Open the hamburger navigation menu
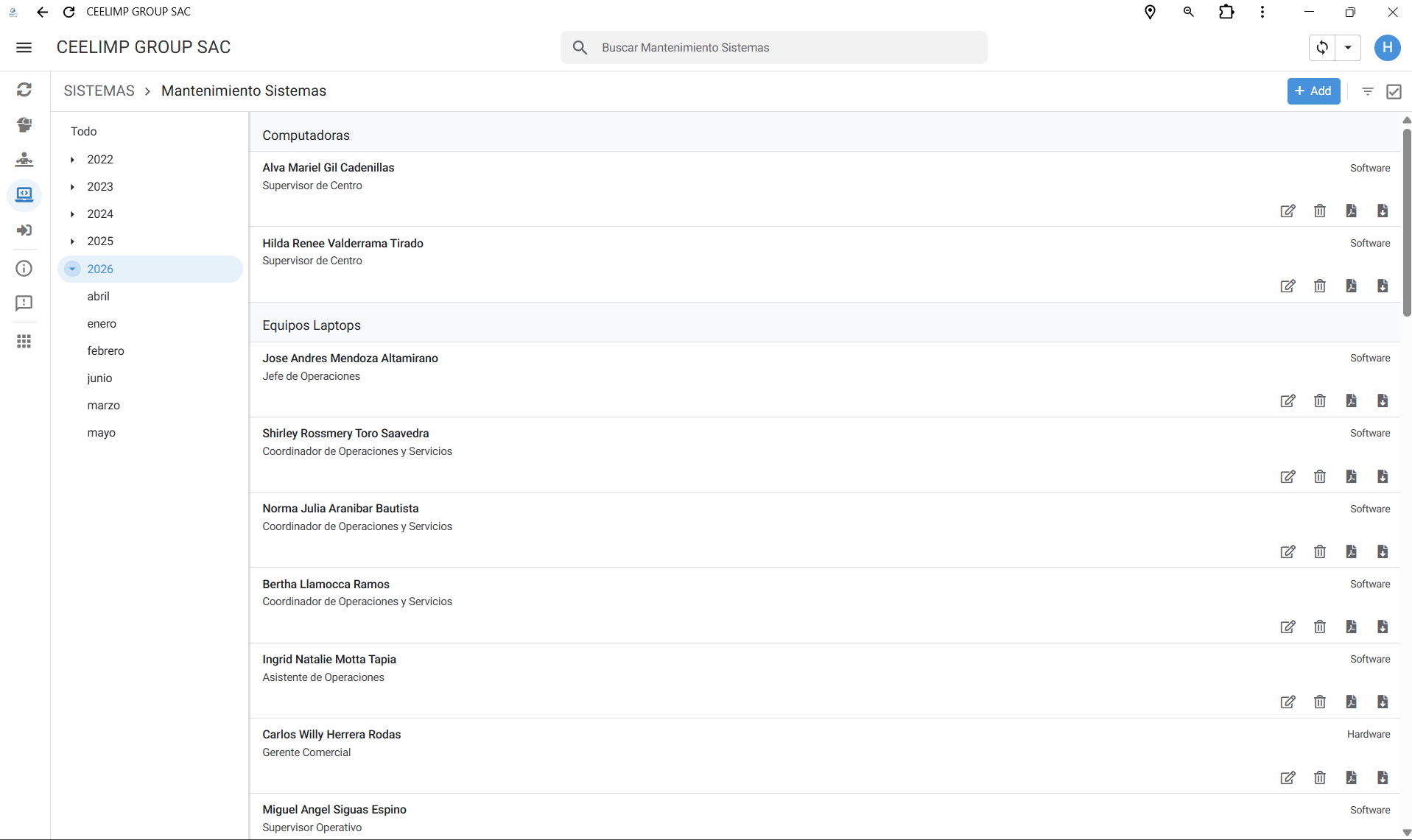This screenshot has width=1412, height=840. pyautogui.click(x=24, y=47)
